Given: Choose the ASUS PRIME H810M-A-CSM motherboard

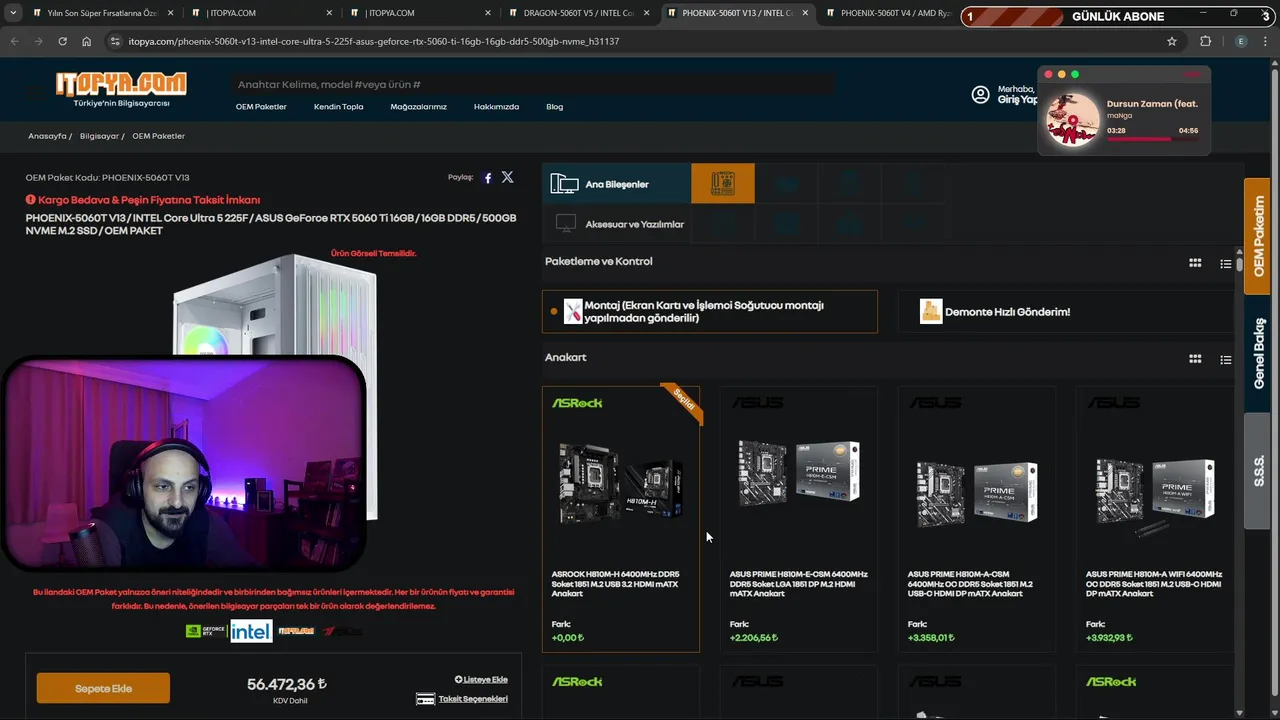Looking at the screenshot, I should [x=977, y=519].
